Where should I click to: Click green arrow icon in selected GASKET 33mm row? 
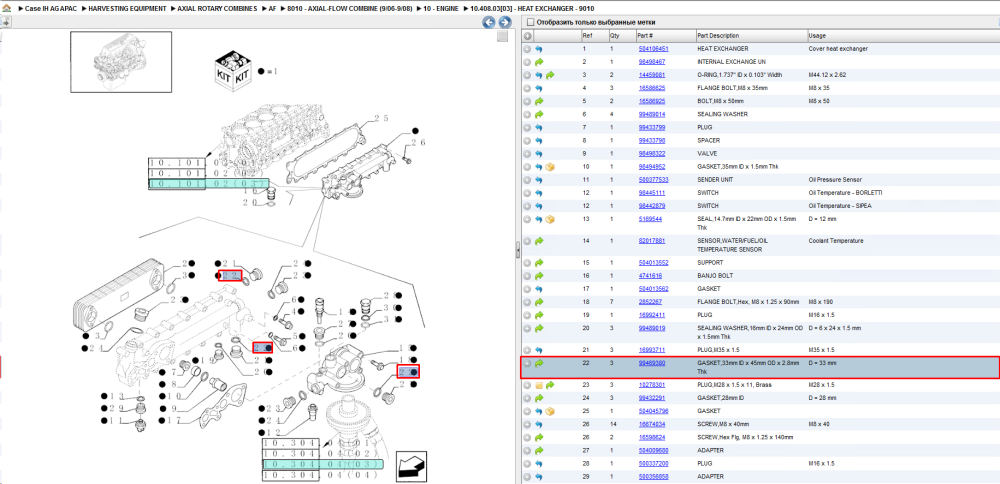[x=539, y=363]
